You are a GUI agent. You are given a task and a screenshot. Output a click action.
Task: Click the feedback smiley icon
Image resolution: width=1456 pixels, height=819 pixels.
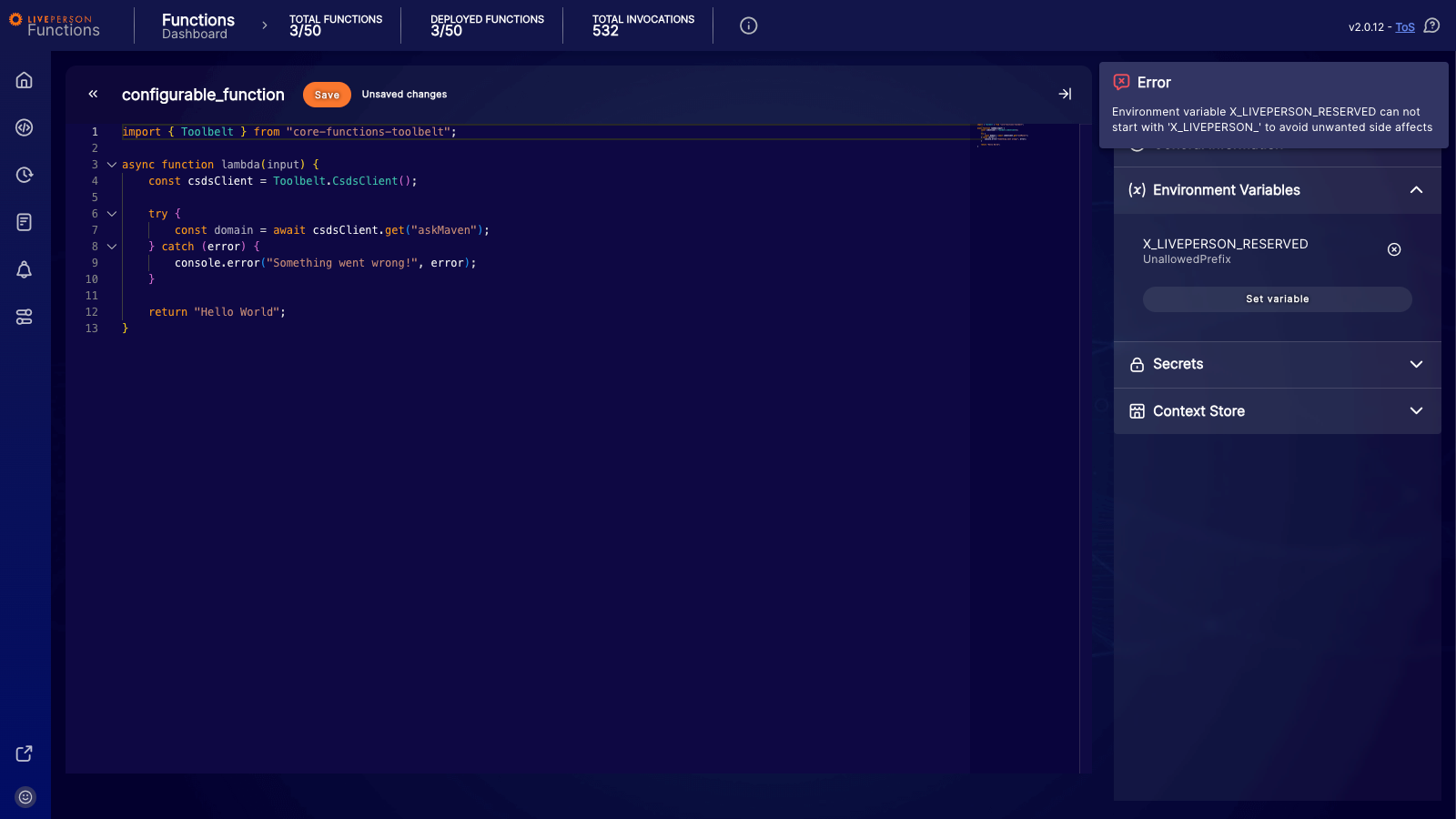tap(25, 797)
